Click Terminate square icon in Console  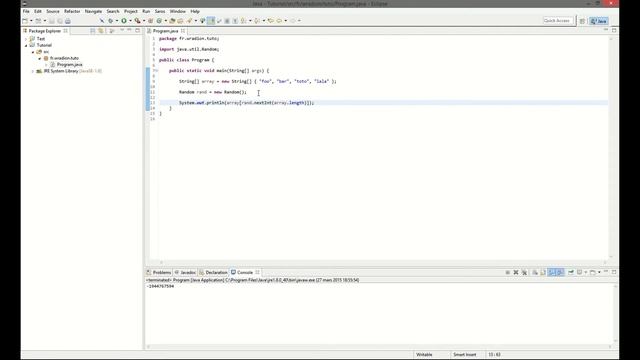(x=507, y=272)
